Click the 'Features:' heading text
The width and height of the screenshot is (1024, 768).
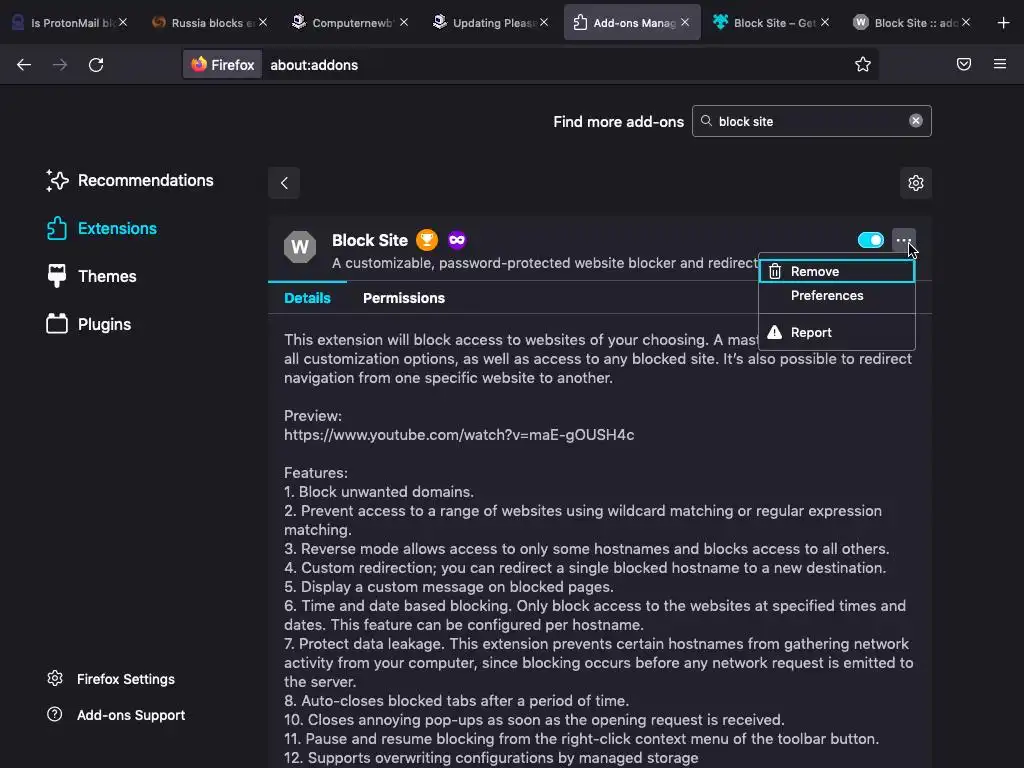coord(316,473)
